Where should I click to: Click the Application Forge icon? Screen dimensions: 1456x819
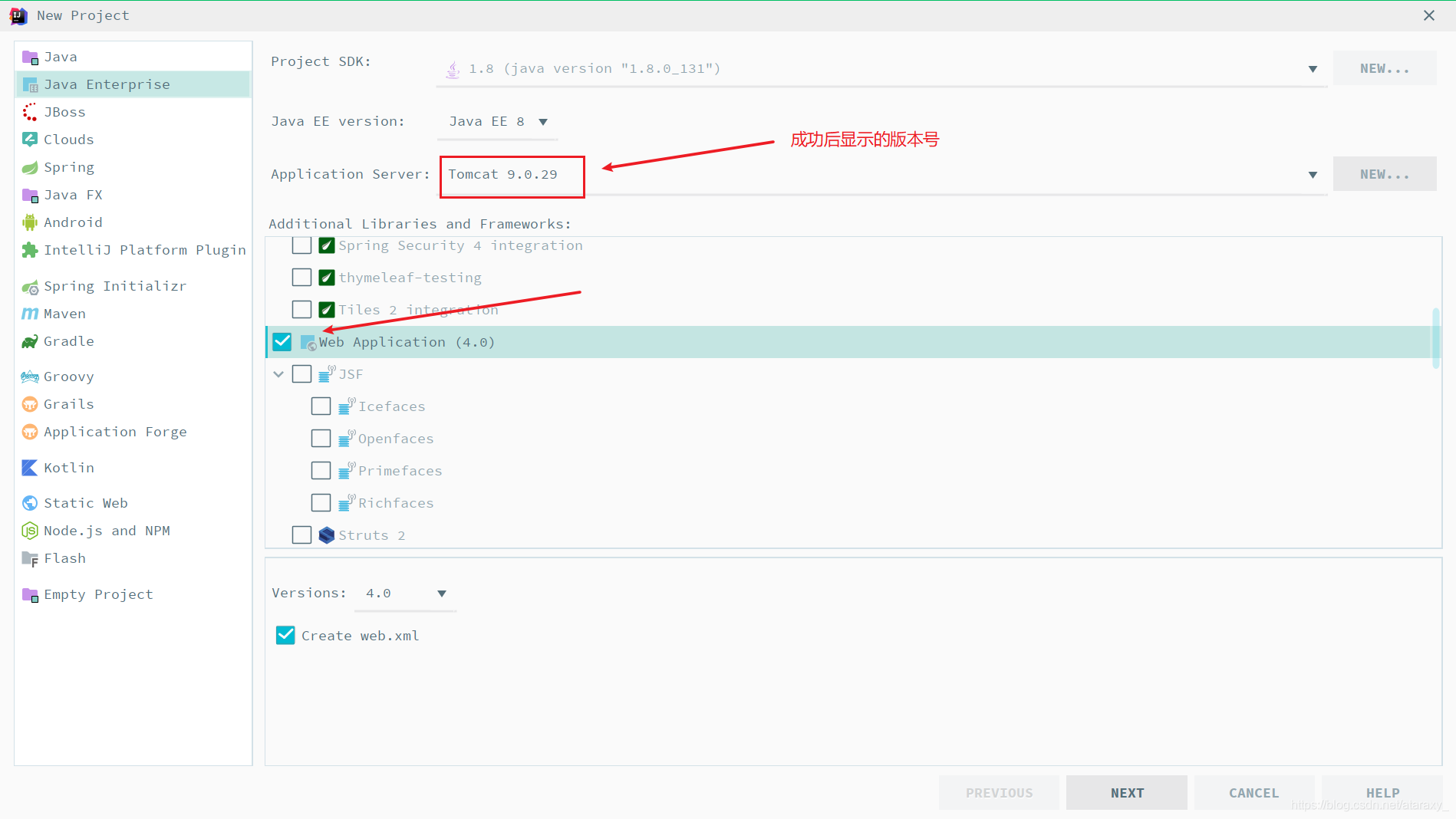click(x=30, y=433)
